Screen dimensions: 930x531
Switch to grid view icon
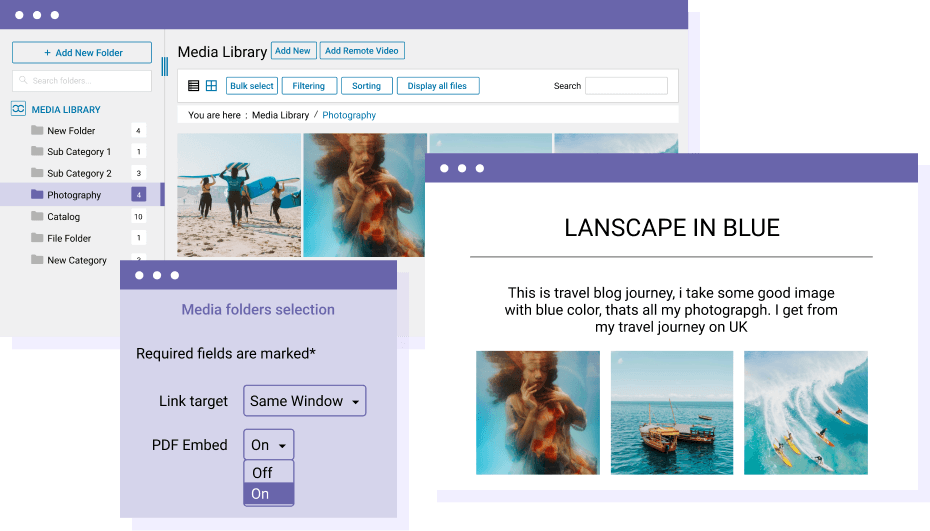coord(211,85)
